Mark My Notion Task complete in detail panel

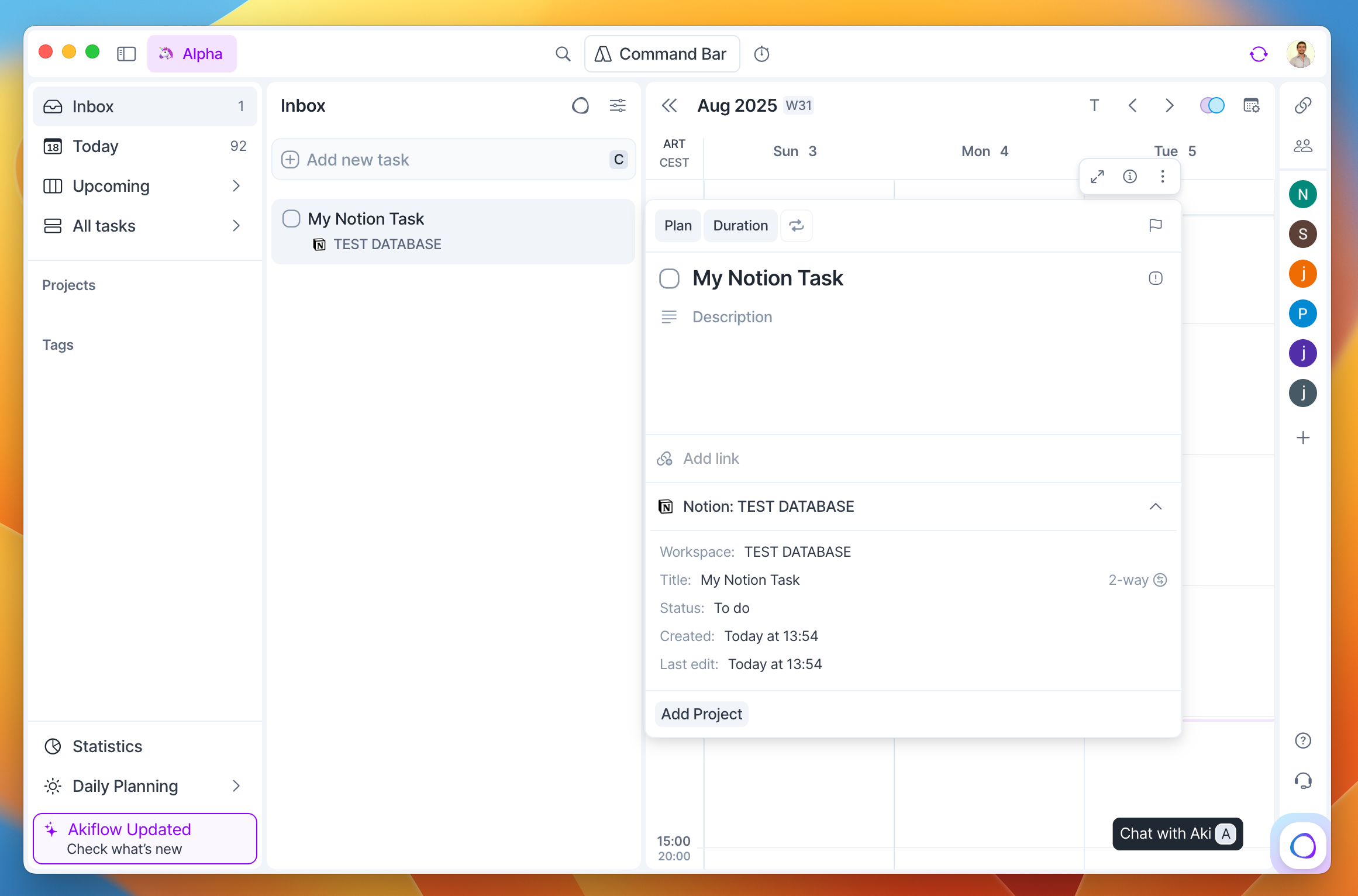click(x=669, y=278)
